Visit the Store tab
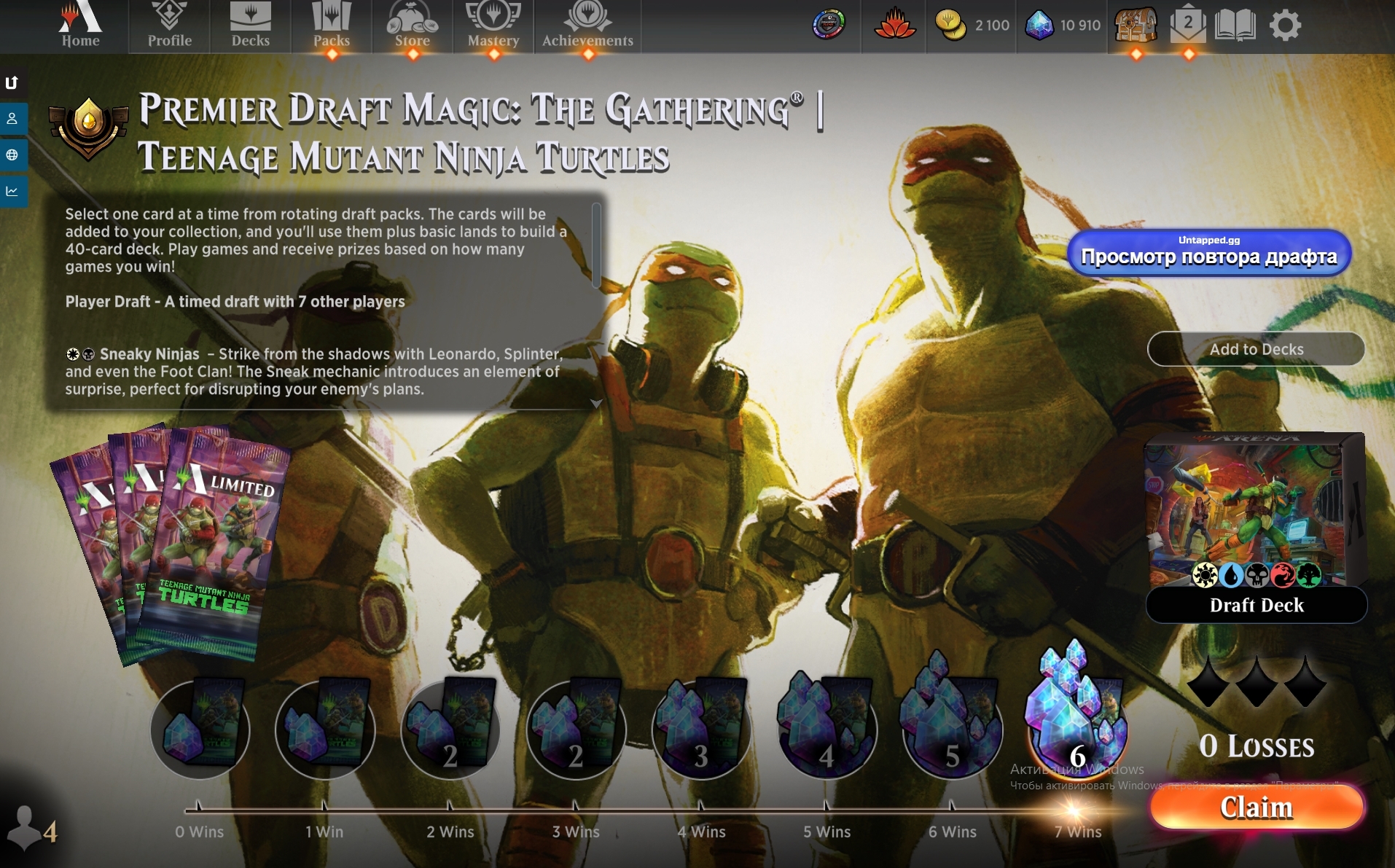 pyautogui.click(x=413, y=26)
